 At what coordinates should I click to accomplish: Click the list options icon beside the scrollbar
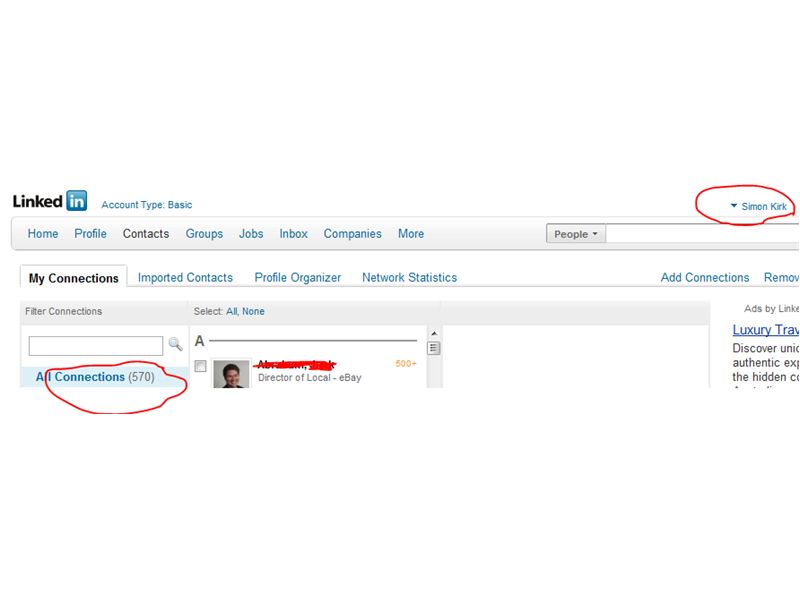click(433, 347)
